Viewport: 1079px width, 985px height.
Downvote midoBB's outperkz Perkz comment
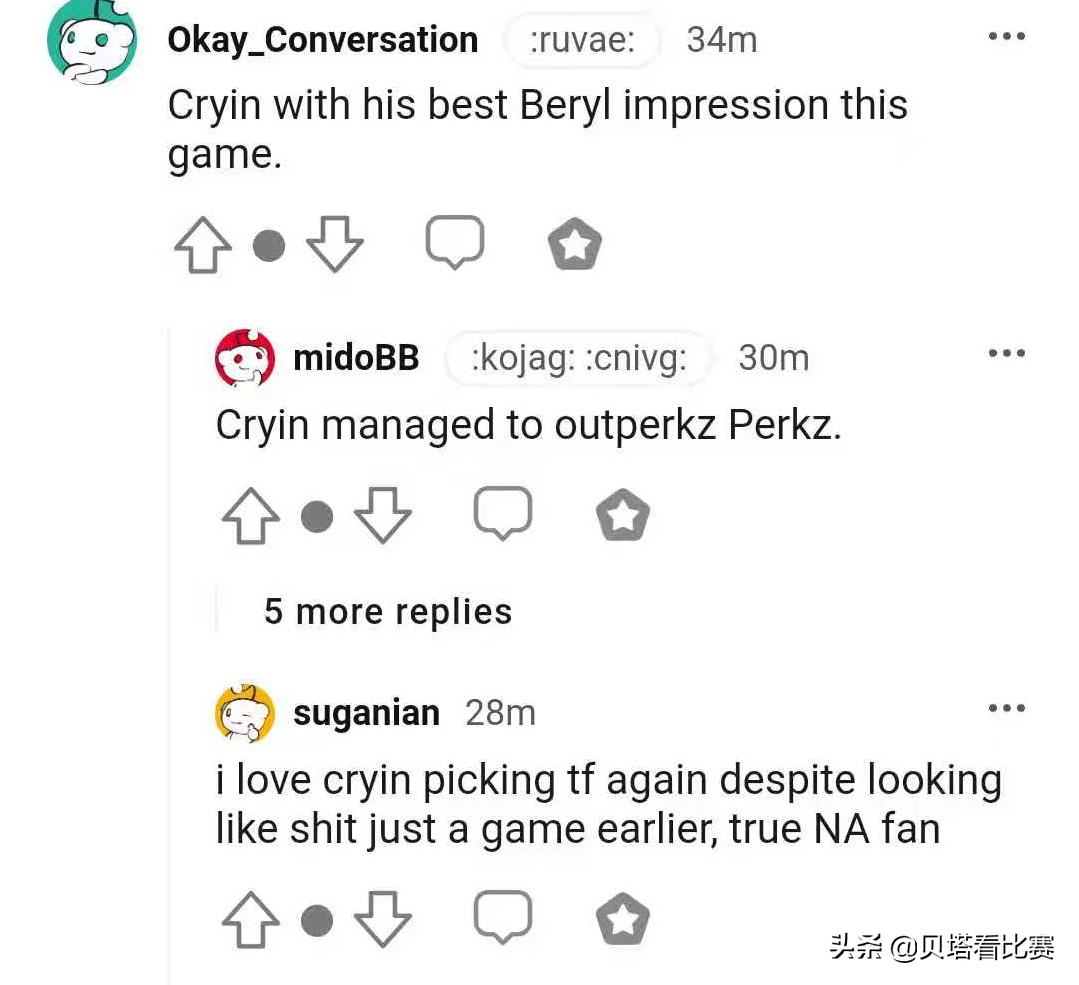point(383,516)
